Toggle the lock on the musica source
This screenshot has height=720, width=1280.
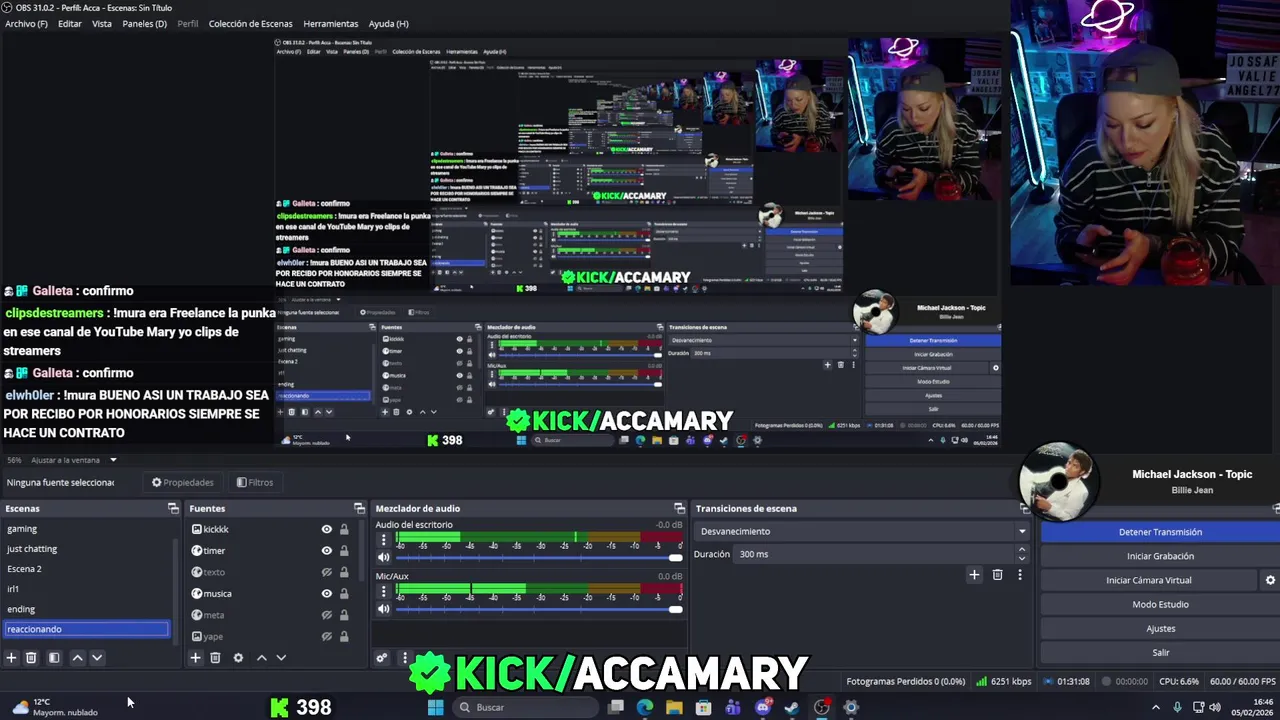pos(344,594)
